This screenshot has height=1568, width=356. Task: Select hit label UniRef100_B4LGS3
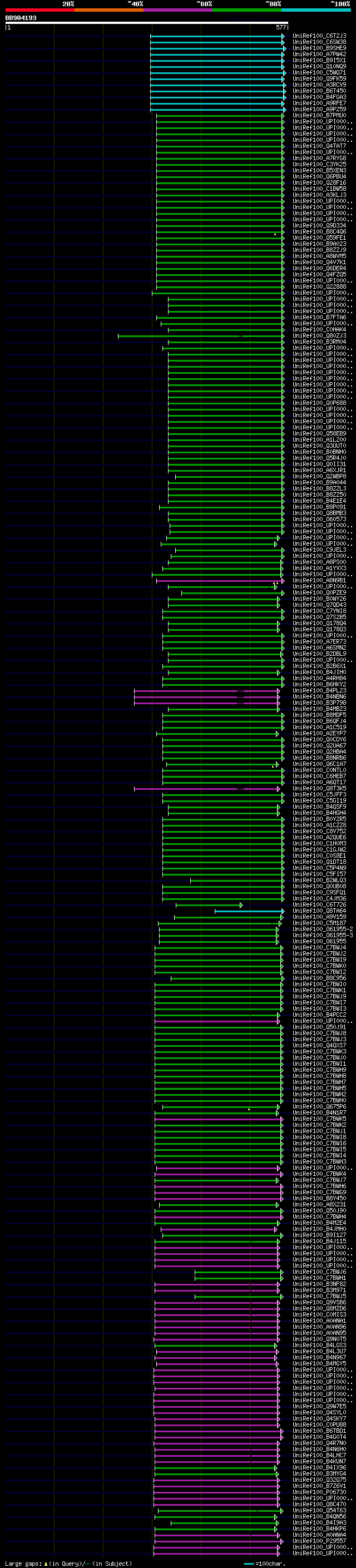point(319,1345)
